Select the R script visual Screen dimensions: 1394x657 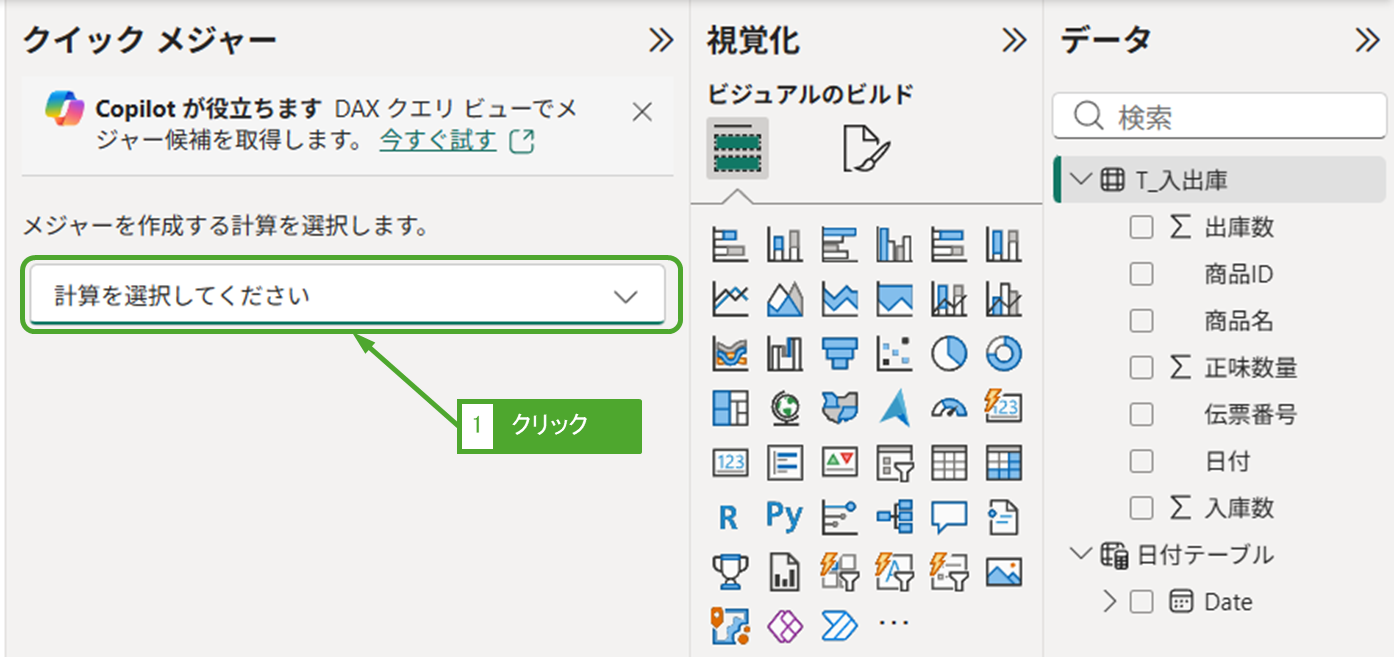tap(728, 517)
